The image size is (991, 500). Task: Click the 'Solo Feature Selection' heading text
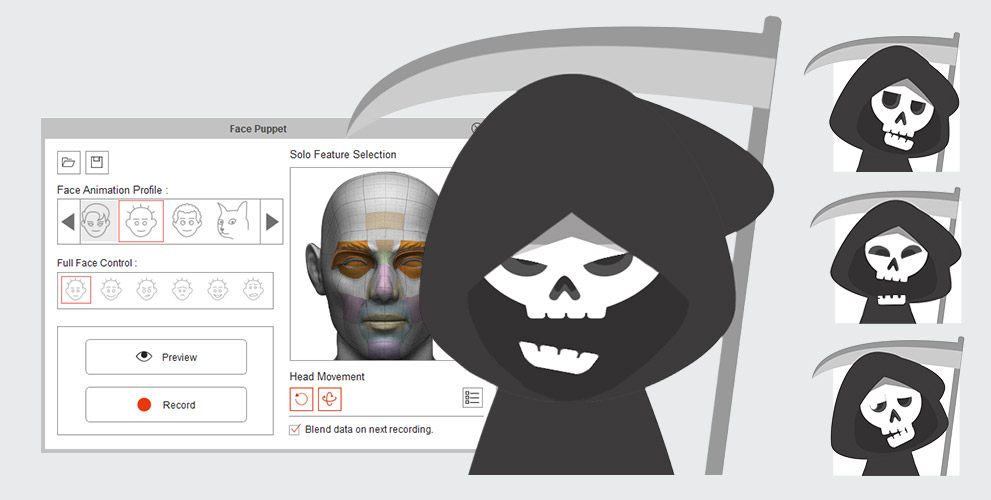coord(343,154)
